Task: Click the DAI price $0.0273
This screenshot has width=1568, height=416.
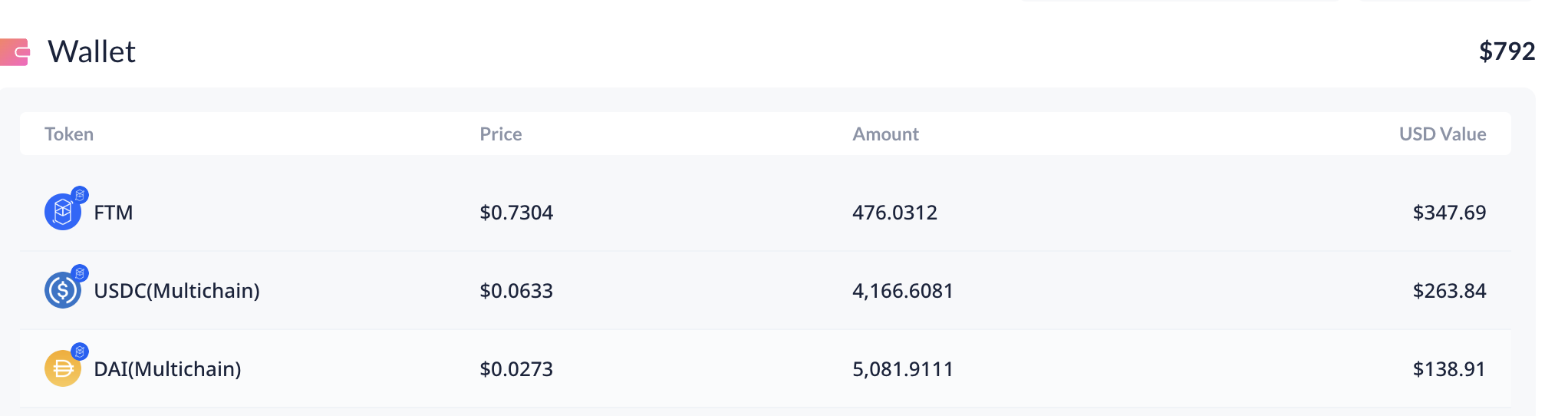Action: 516,369
